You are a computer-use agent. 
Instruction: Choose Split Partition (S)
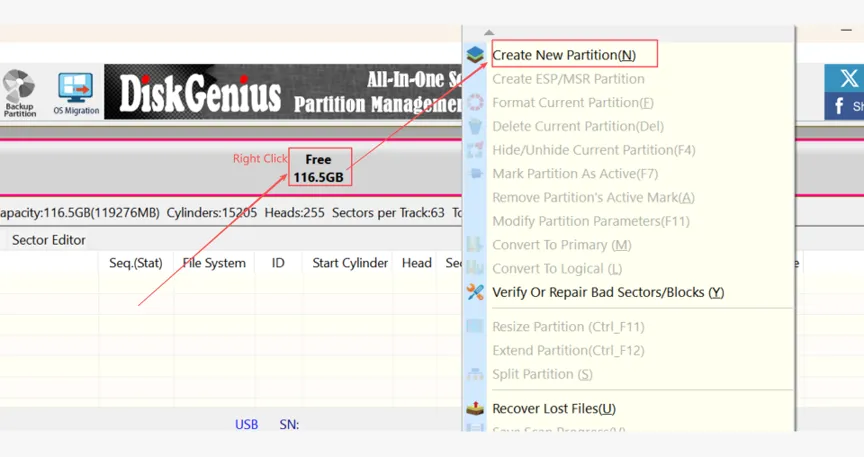click(542, 374)
